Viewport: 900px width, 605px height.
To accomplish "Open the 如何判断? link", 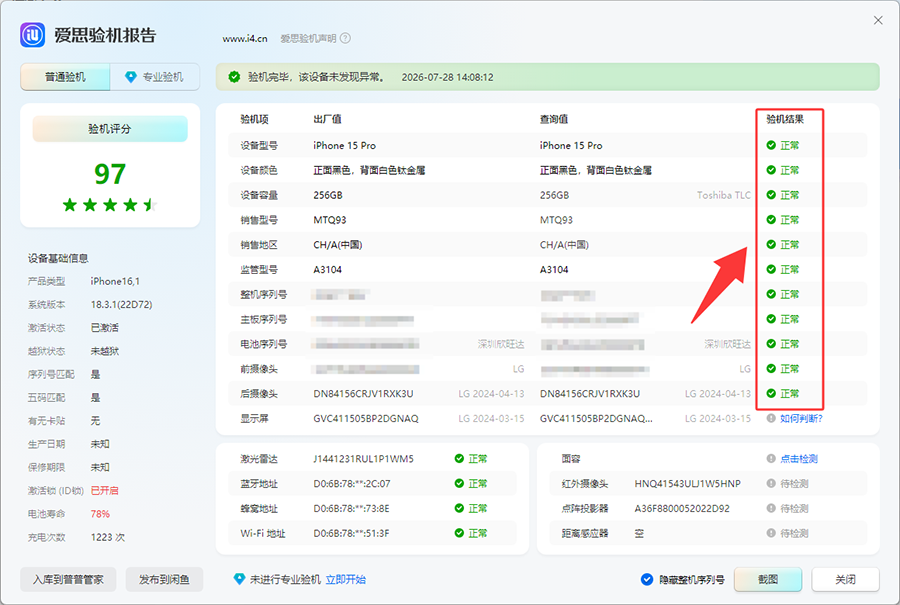I will [801, 418].
